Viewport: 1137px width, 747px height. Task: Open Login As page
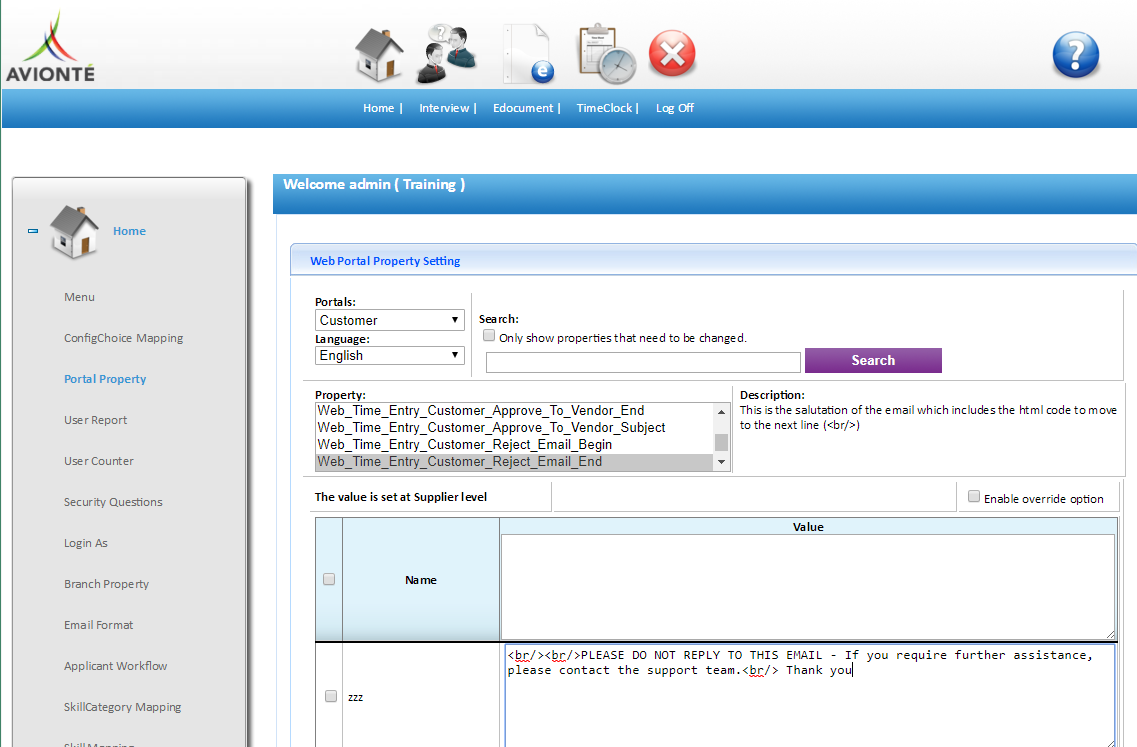coord(86,543)
